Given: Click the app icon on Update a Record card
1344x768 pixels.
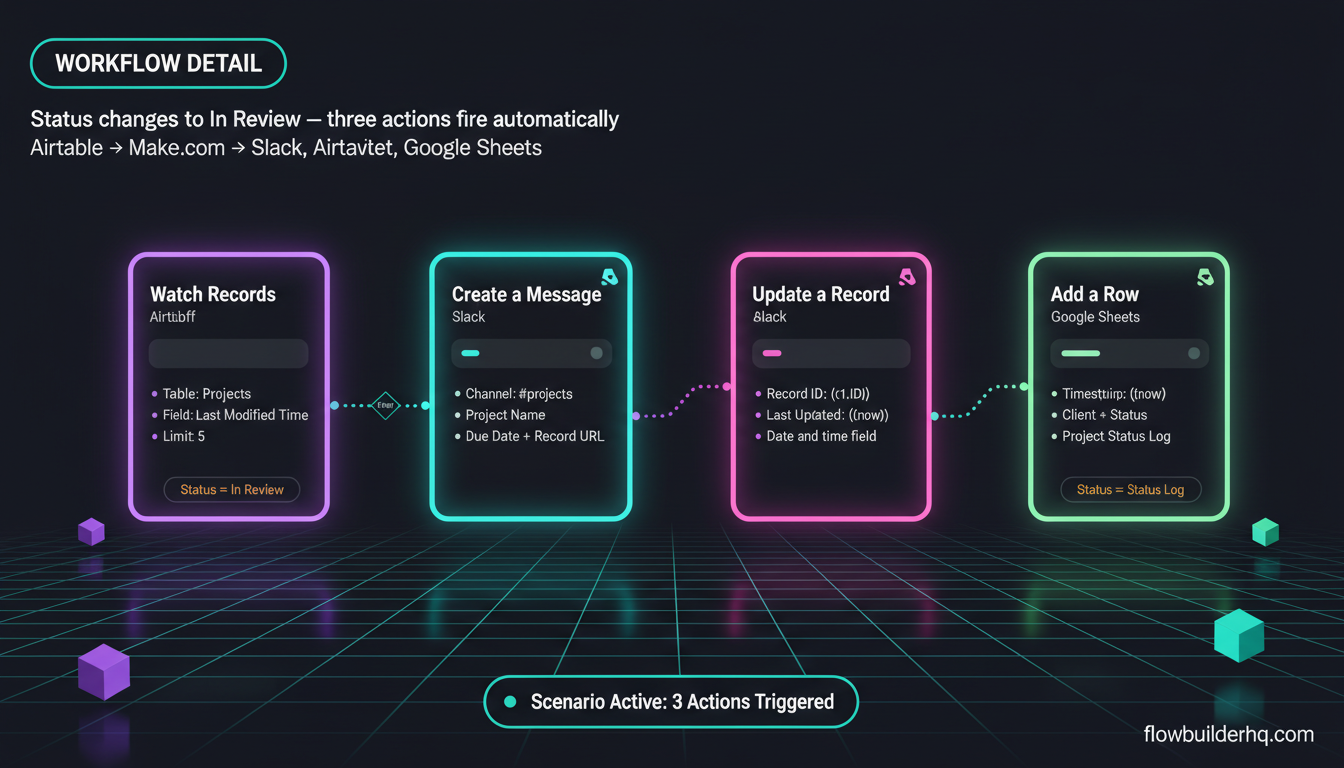Looking at the screenshot, I should point(907,277).
